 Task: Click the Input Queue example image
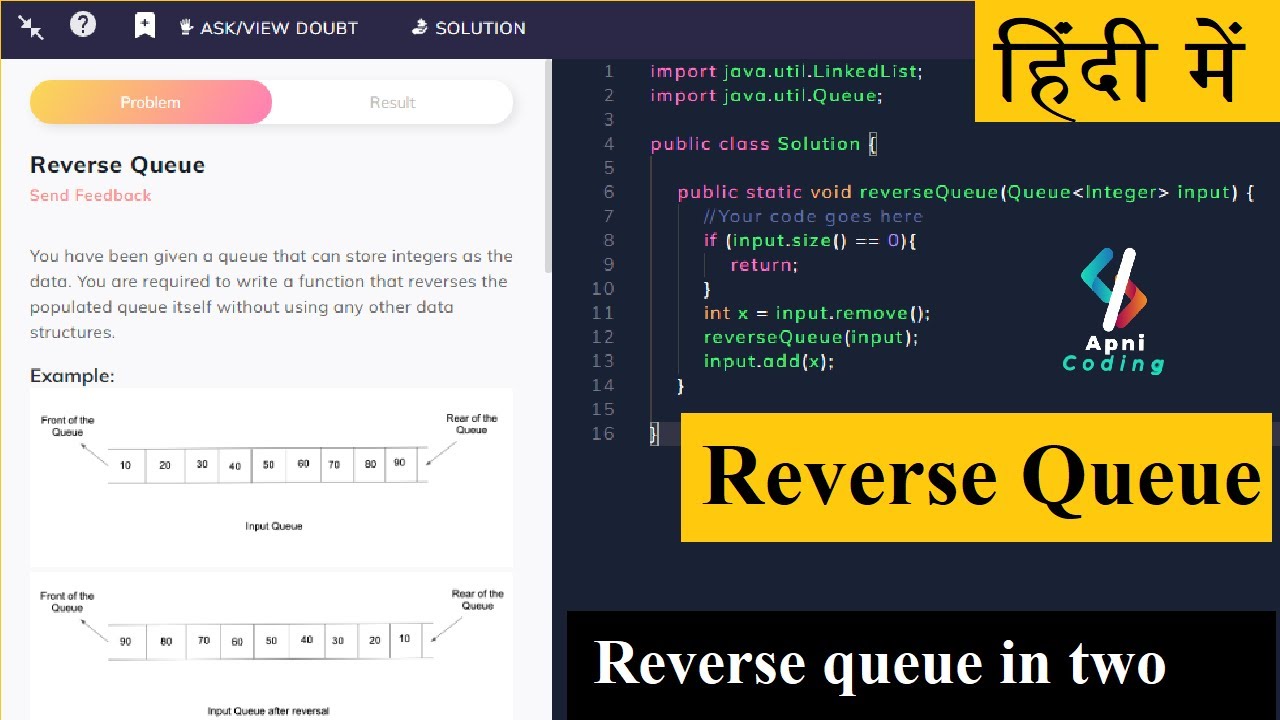tap(271, 477)
